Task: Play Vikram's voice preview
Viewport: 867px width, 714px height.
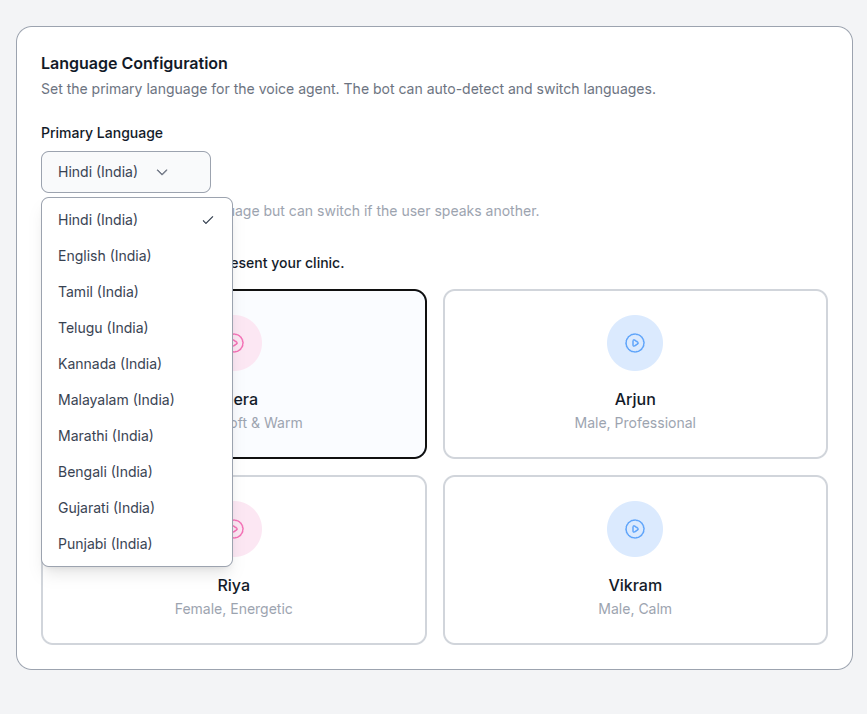Action: click(635, 528)
